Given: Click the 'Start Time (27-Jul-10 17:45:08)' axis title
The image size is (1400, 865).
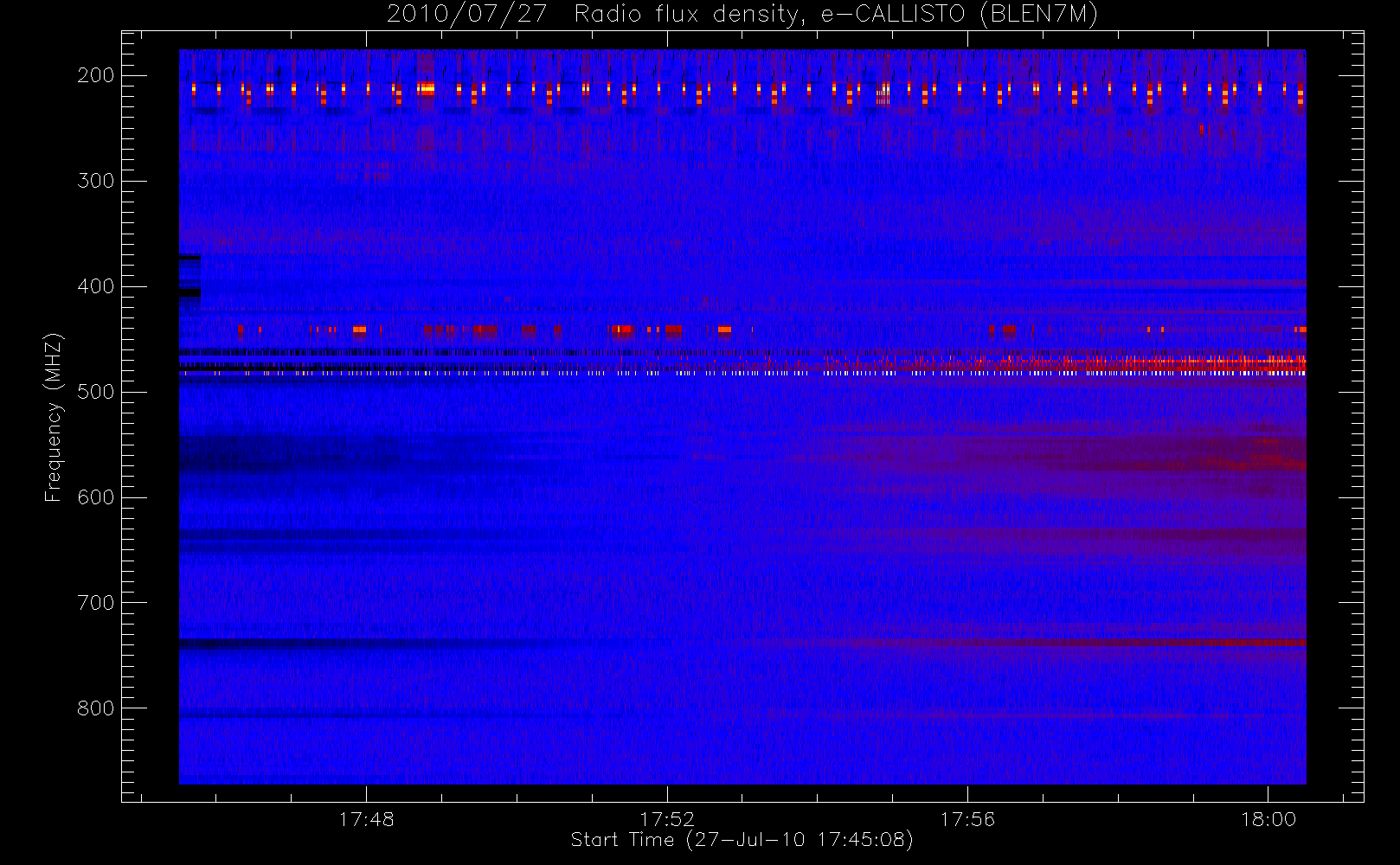Looking at the screenshot, I should 742,840.
